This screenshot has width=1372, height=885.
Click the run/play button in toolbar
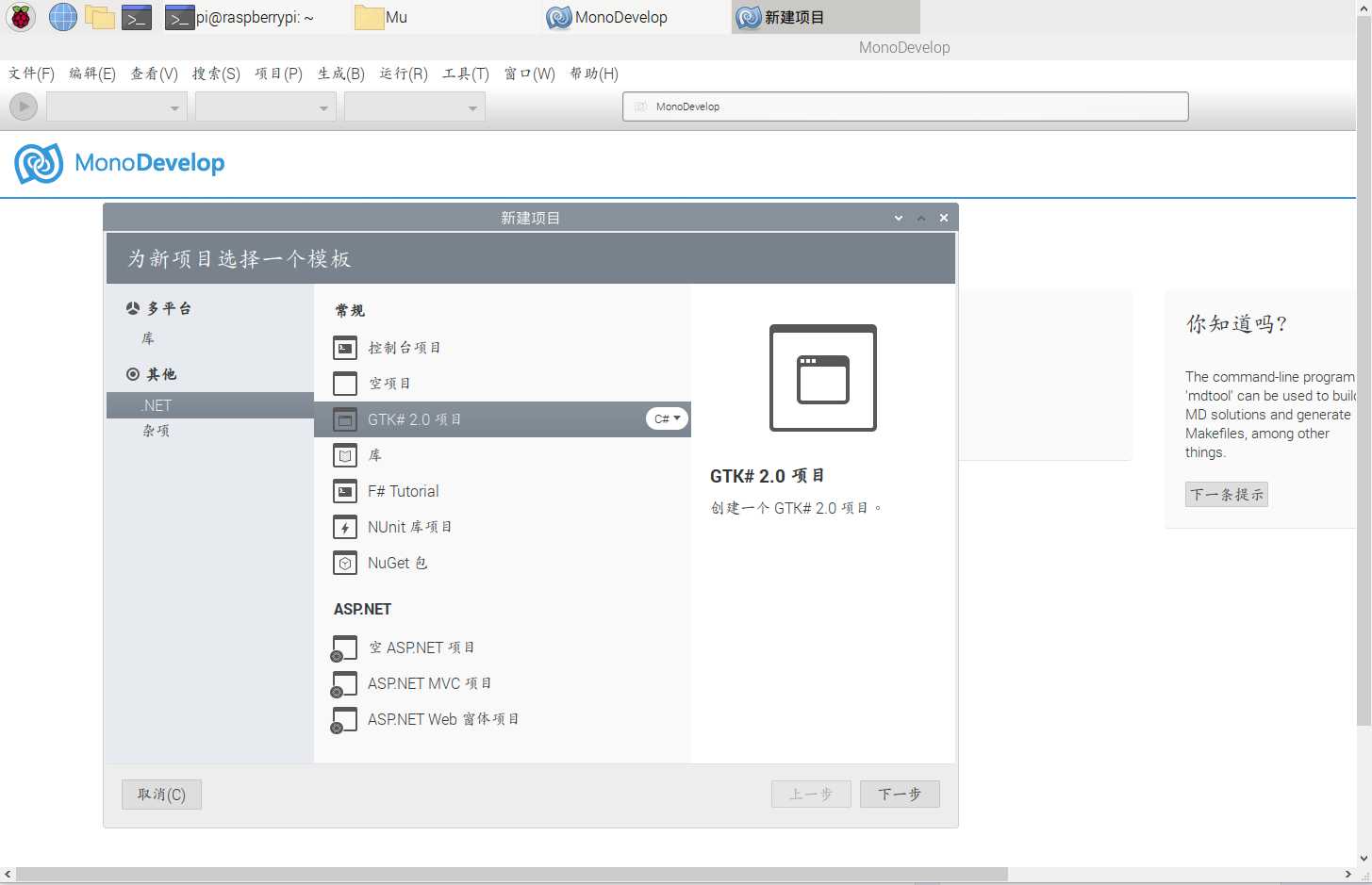tap(24, 107)
